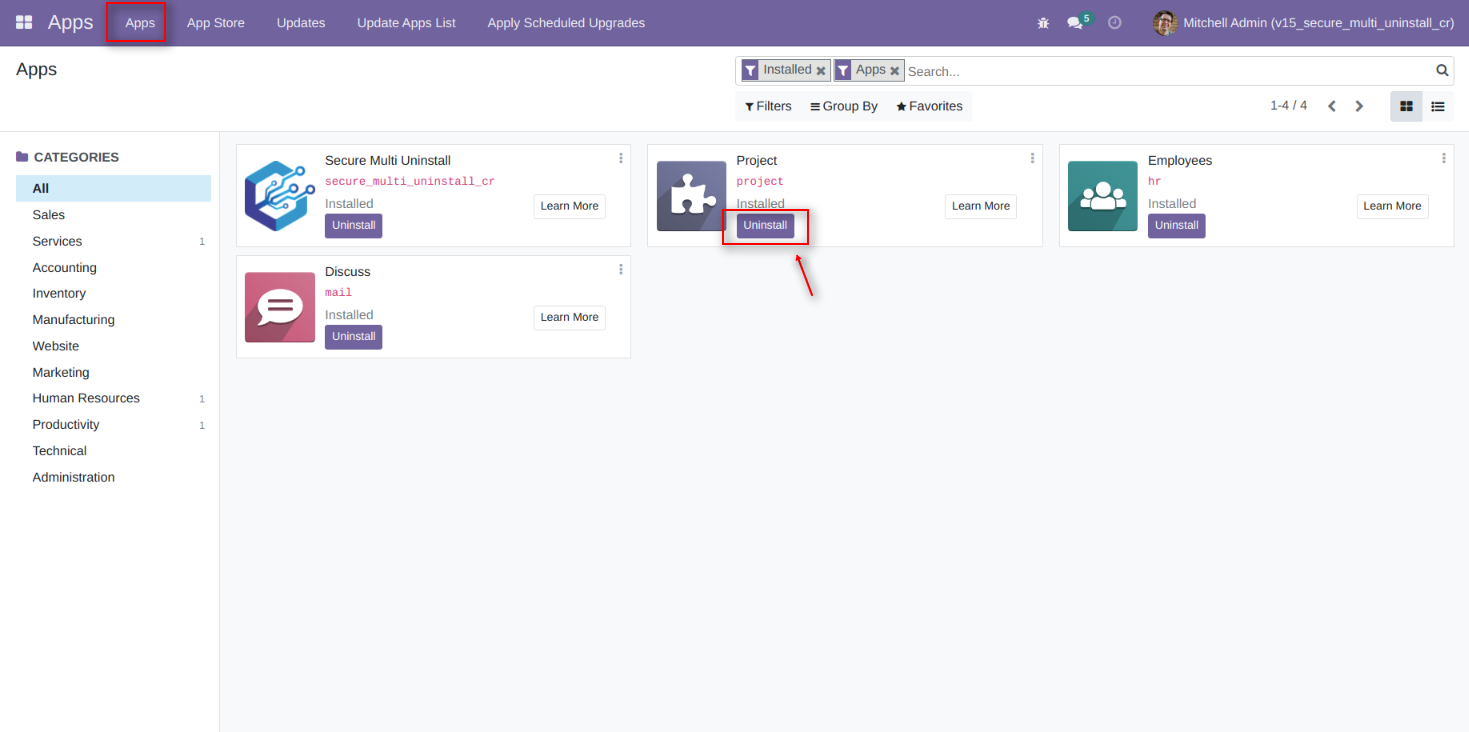Viewport: 1469px width, 732px height.
Task: Select the Accounting category
Action: 113,267
